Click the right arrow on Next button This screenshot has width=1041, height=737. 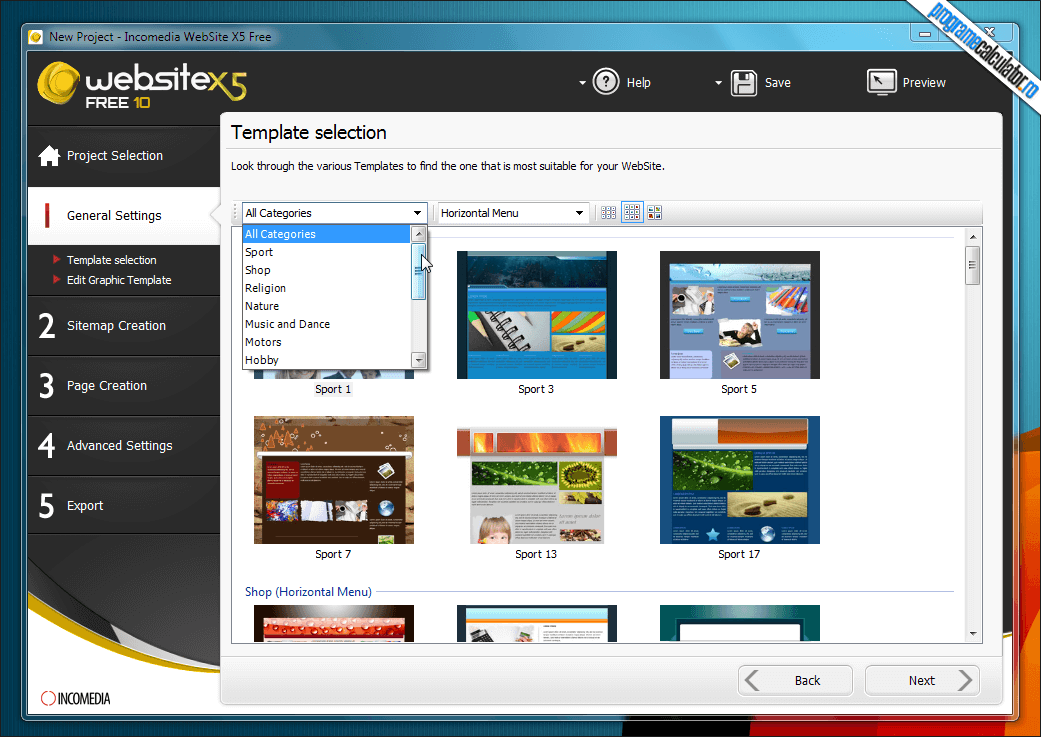click(965, 681)
